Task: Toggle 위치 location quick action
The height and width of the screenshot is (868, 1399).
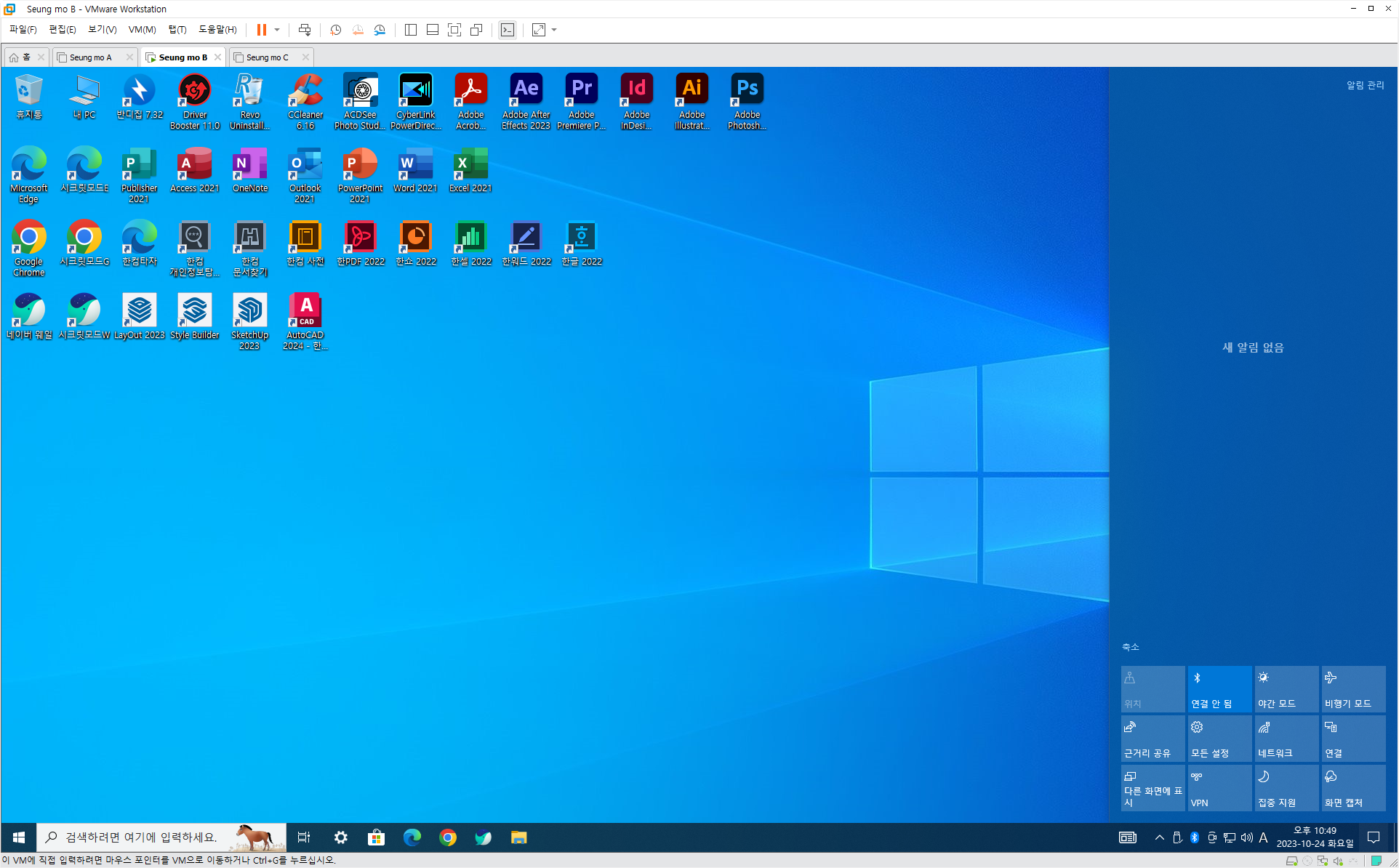Action: 1153,689
